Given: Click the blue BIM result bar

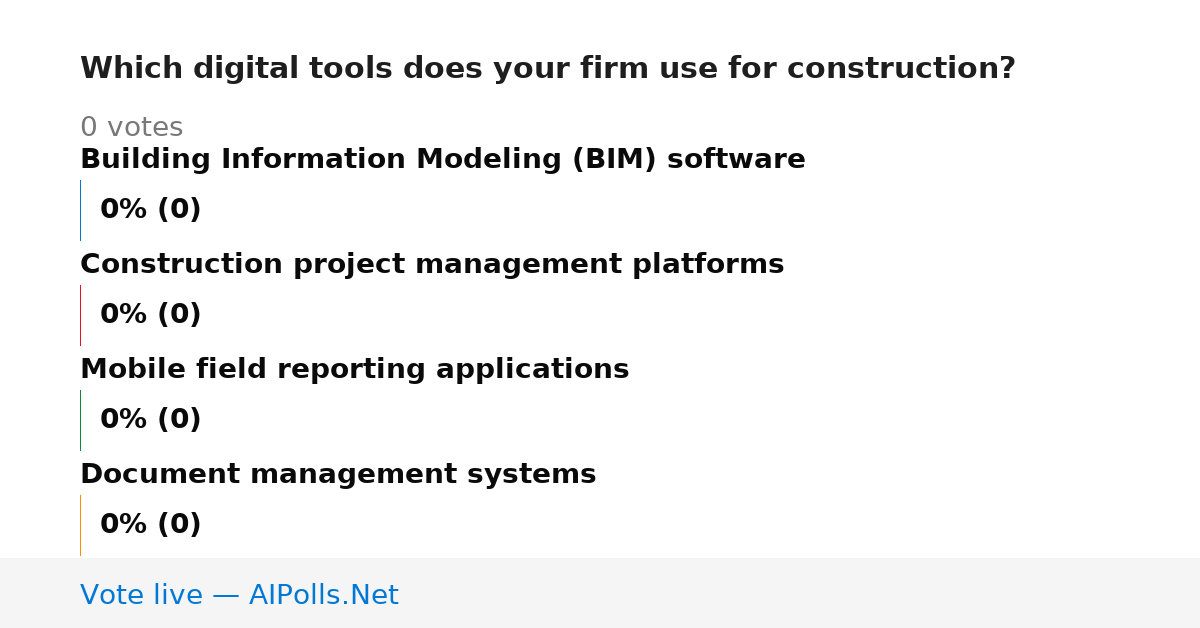Looking at the screenshot, I should click(x=80, y=210).
